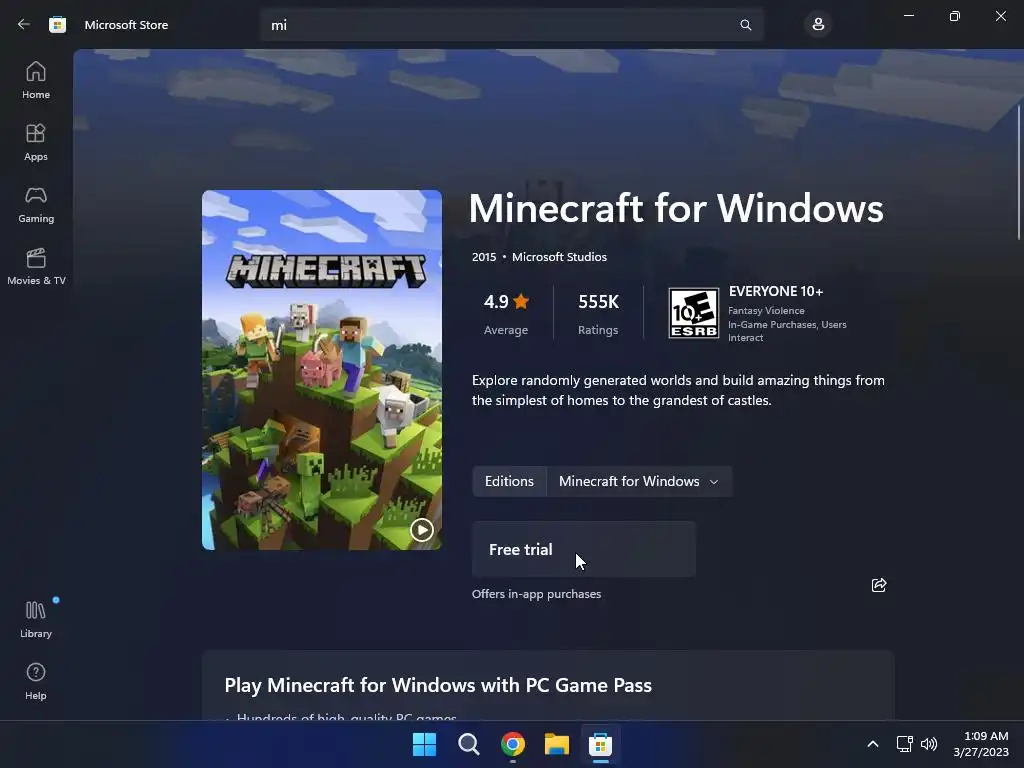Click the Editions label
The height and width of the screenshot is (768, 1024).
click(509, 481)
